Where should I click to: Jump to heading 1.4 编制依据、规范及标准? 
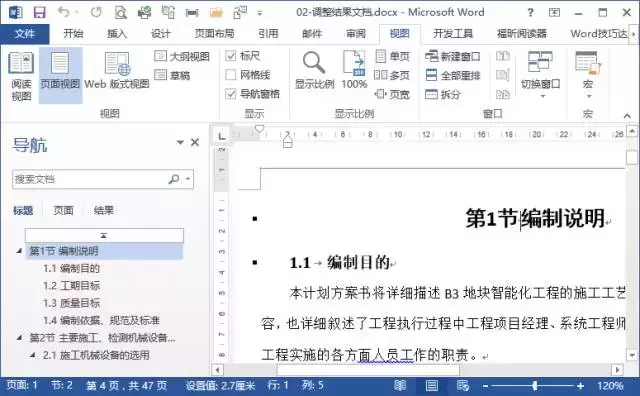101,320
